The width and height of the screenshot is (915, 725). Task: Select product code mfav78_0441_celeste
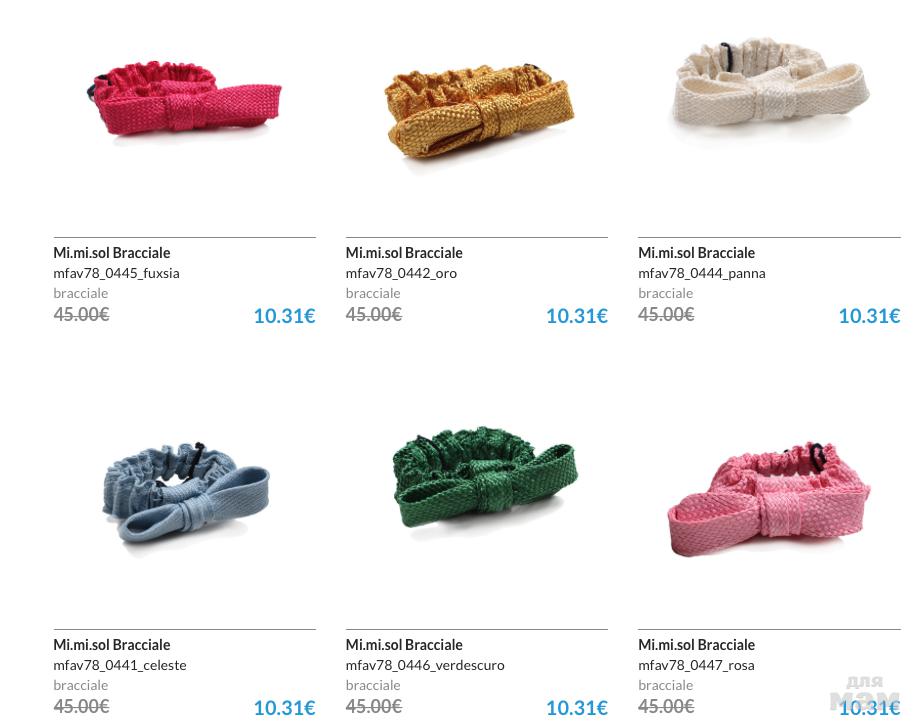click(x=120, y=665)
